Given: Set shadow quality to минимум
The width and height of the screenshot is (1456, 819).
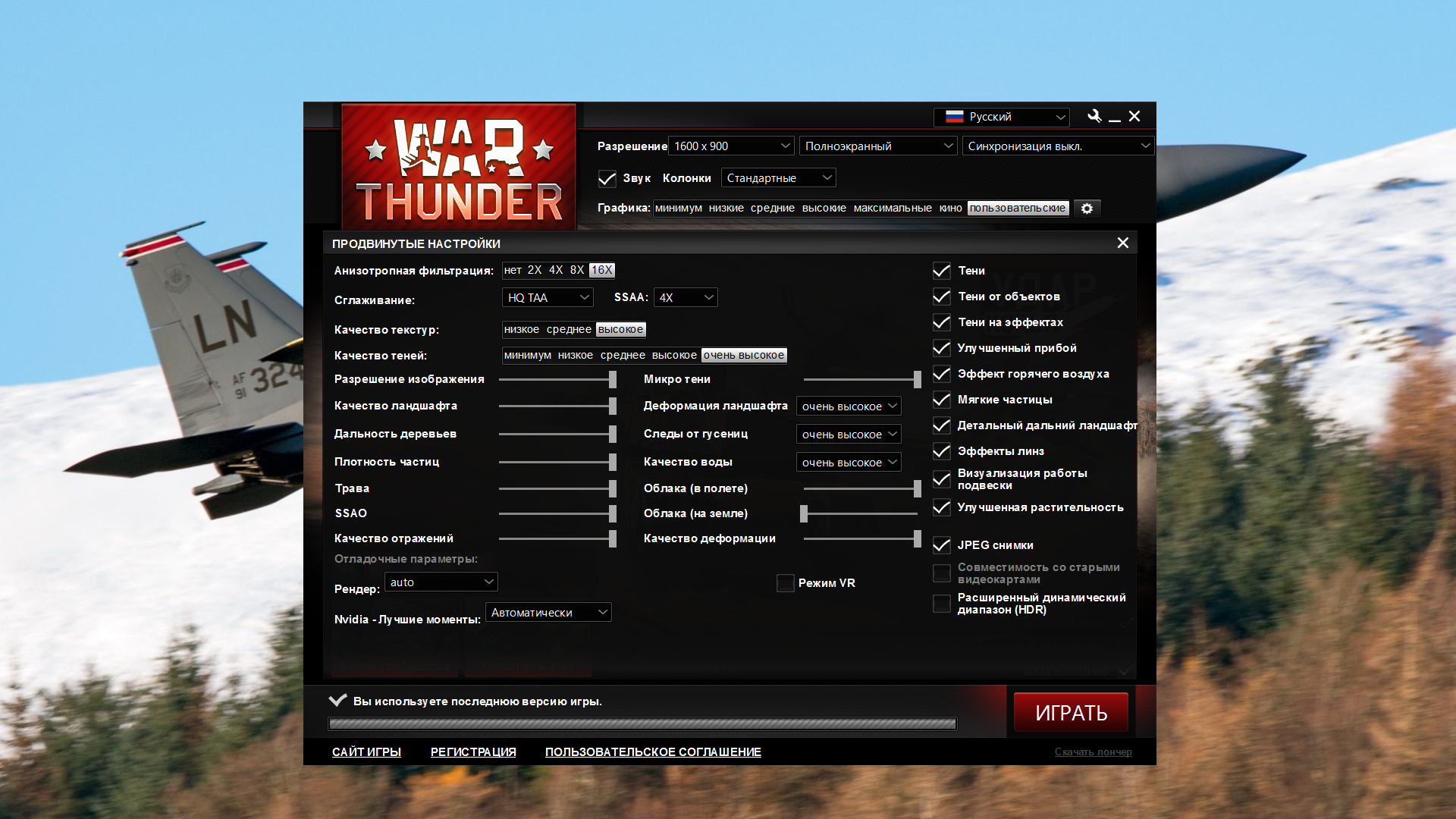Looking at the screenshot, I should [x=527, y=355].
